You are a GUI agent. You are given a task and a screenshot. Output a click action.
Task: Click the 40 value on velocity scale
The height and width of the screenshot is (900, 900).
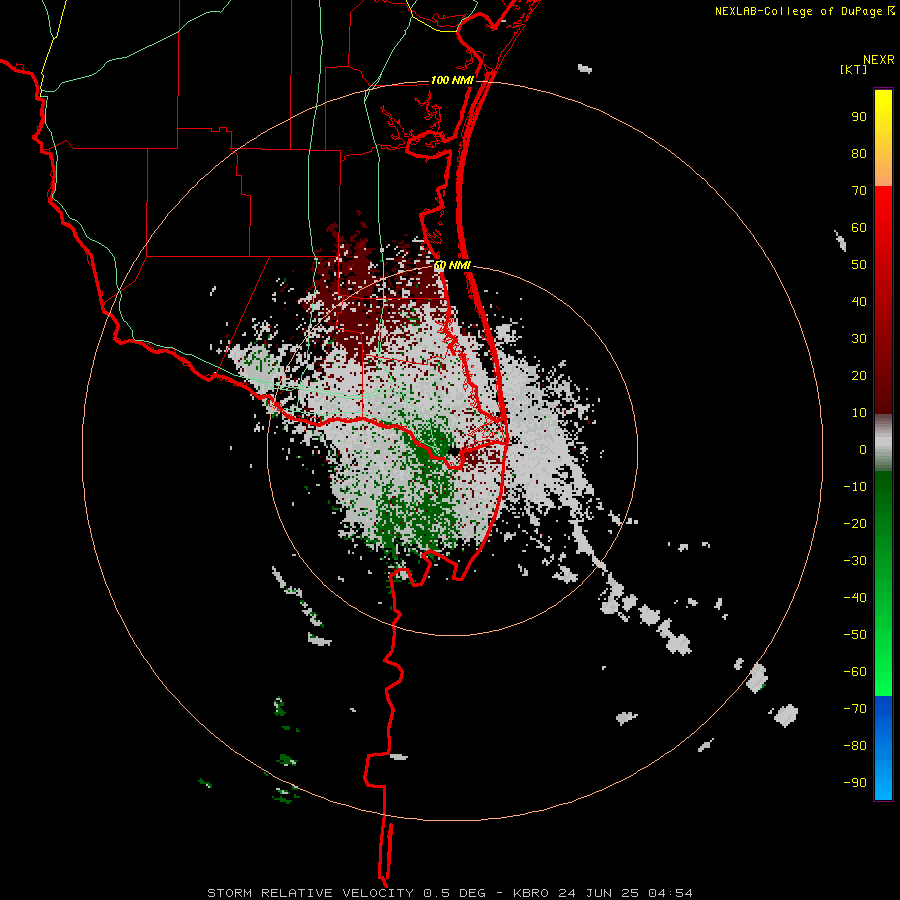859,301
